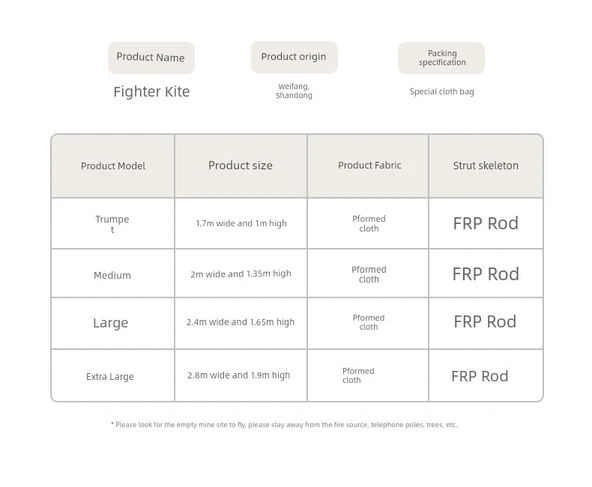Click the safety note below the table
The height and width of the screenshot is (487, 592).
click(284, 425)
